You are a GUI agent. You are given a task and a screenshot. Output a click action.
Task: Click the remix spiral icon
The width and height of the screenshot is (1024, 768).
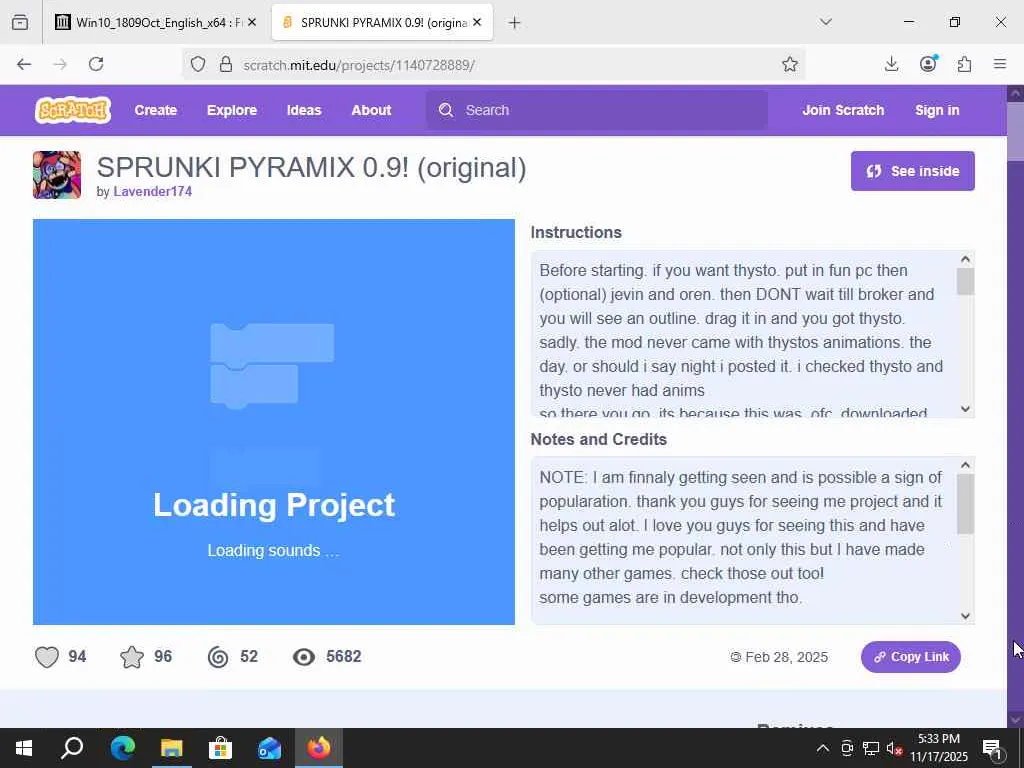coord(218,657)
